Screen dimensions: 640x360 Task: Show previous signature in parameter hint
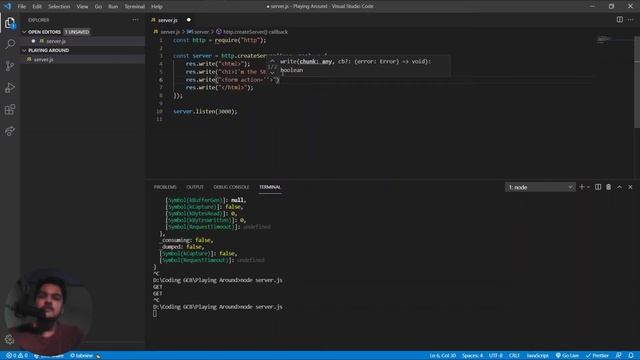coord(272,60)
